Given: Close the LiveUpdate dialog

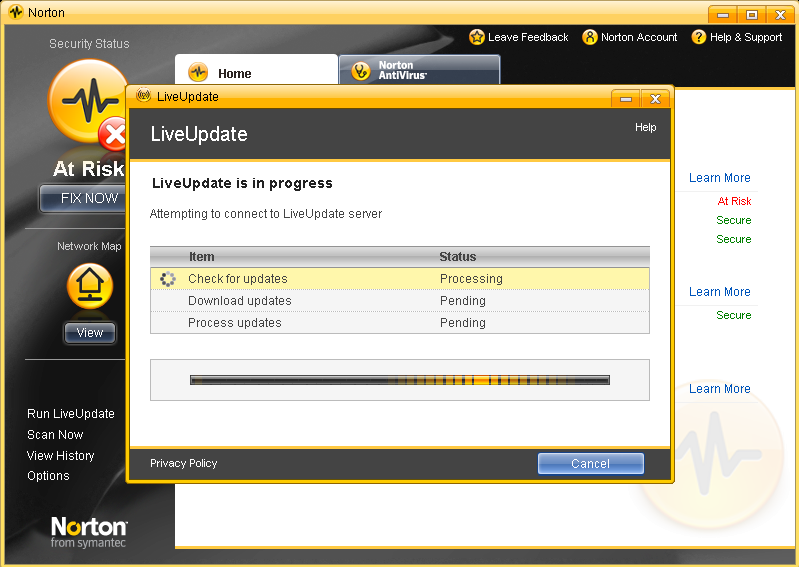Looking at the screenshot, I should pos(655,99).
